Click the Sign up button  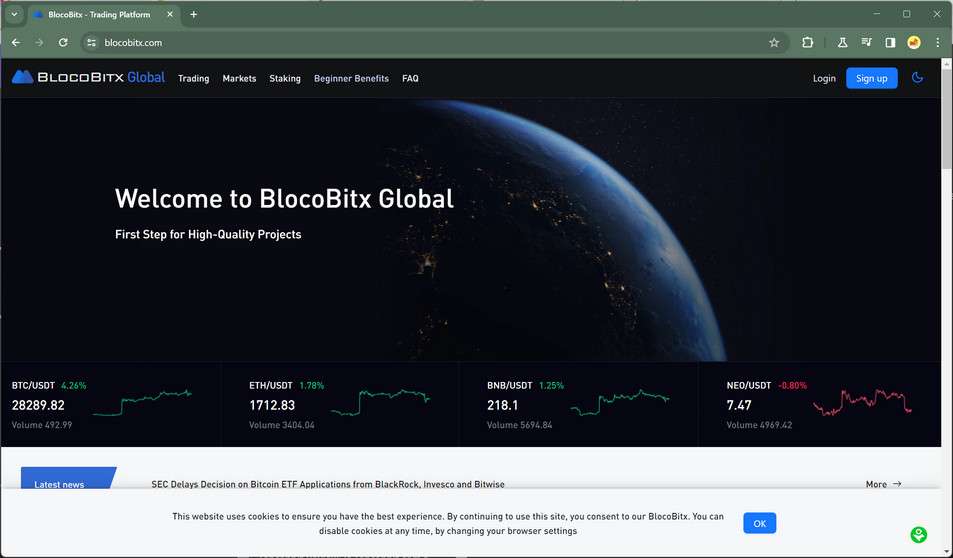[x=871, y=78]
